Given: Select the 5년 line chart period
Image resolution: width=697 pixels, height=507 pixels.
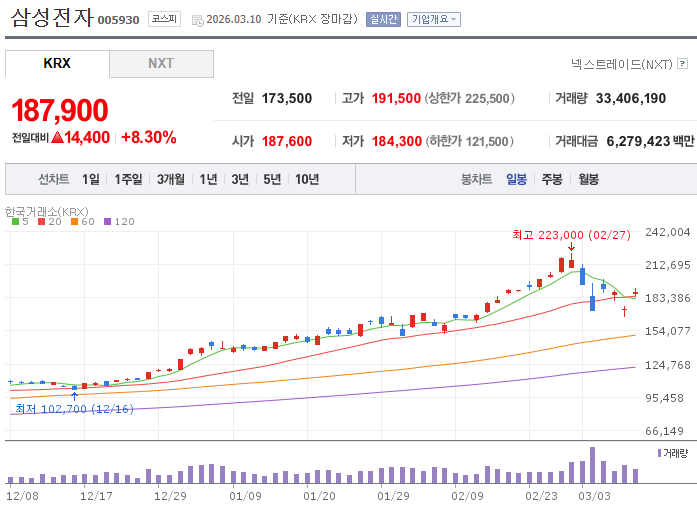Looking at the screenshot, I should click(272, 179).
